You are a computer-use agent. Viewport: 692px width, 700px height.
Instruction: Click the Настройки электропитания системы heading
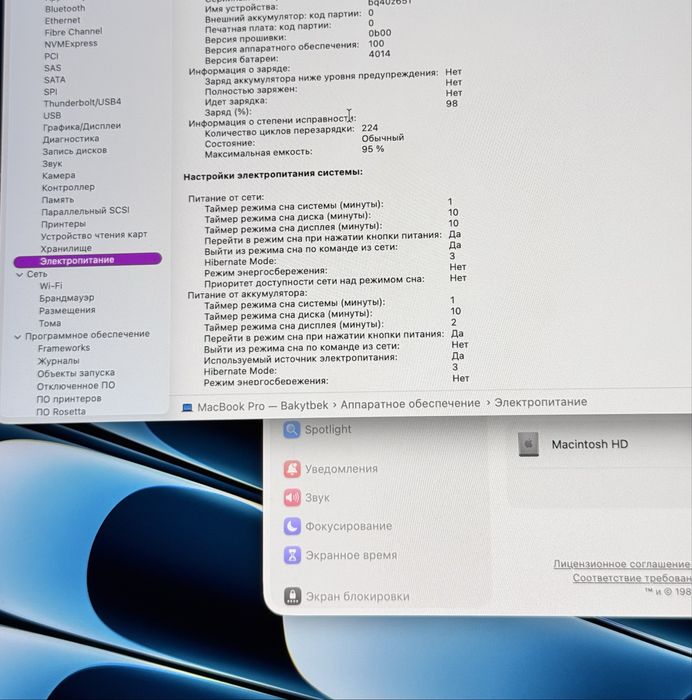(x=273, y=175)
